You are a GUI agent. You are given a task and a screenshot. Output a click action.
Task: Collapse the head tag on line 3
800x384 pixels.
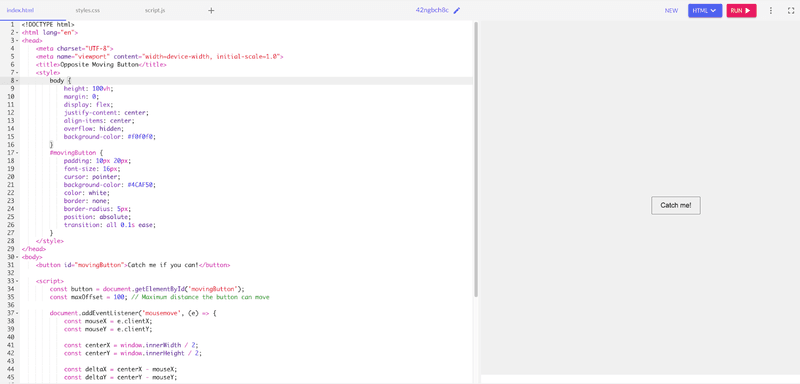pos(17,40)
